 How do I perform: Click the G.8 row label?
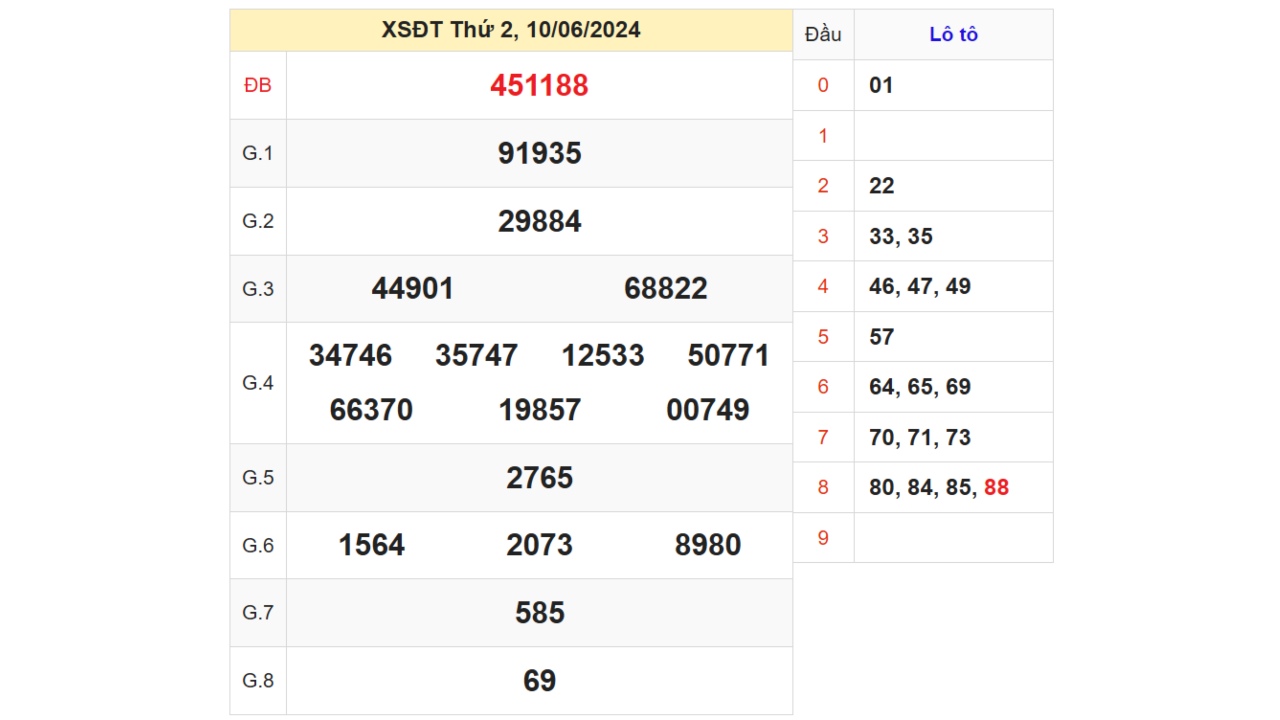coord(258,681)
